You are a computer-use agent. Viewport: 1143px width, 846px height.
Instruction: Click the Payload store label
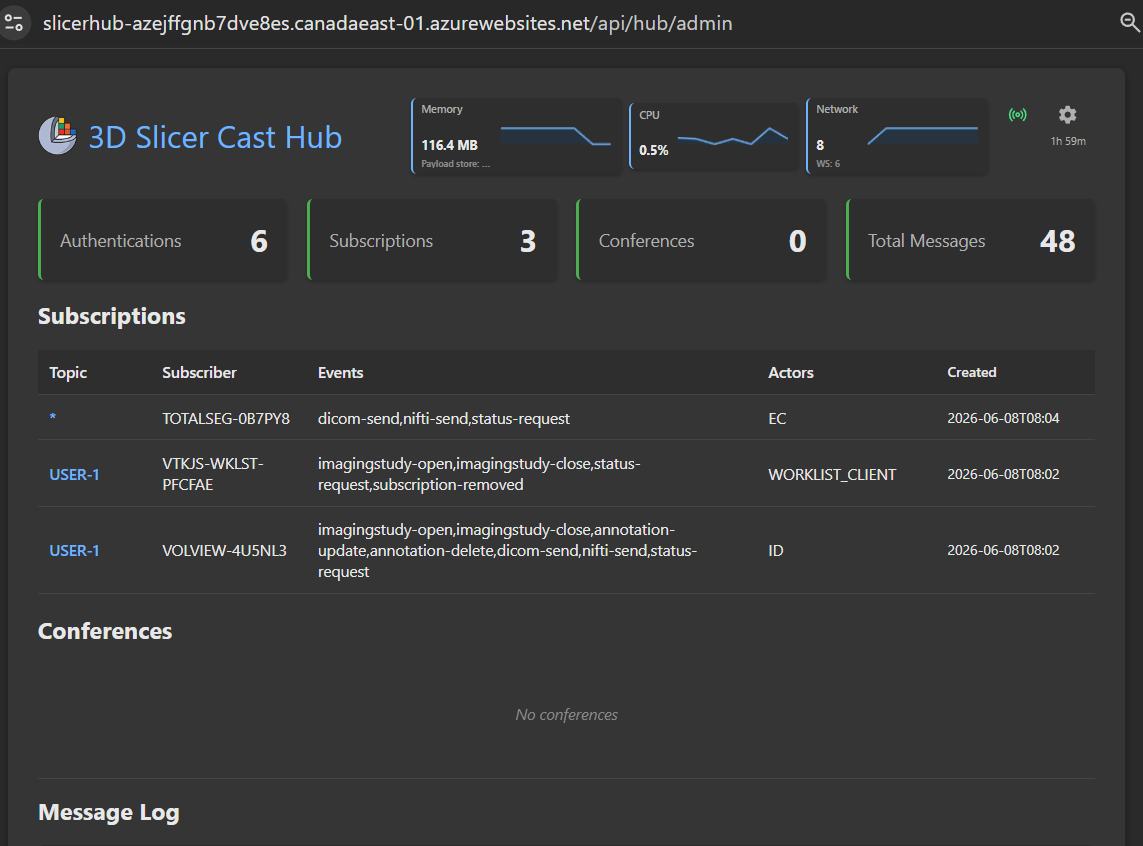pos(455,164)
